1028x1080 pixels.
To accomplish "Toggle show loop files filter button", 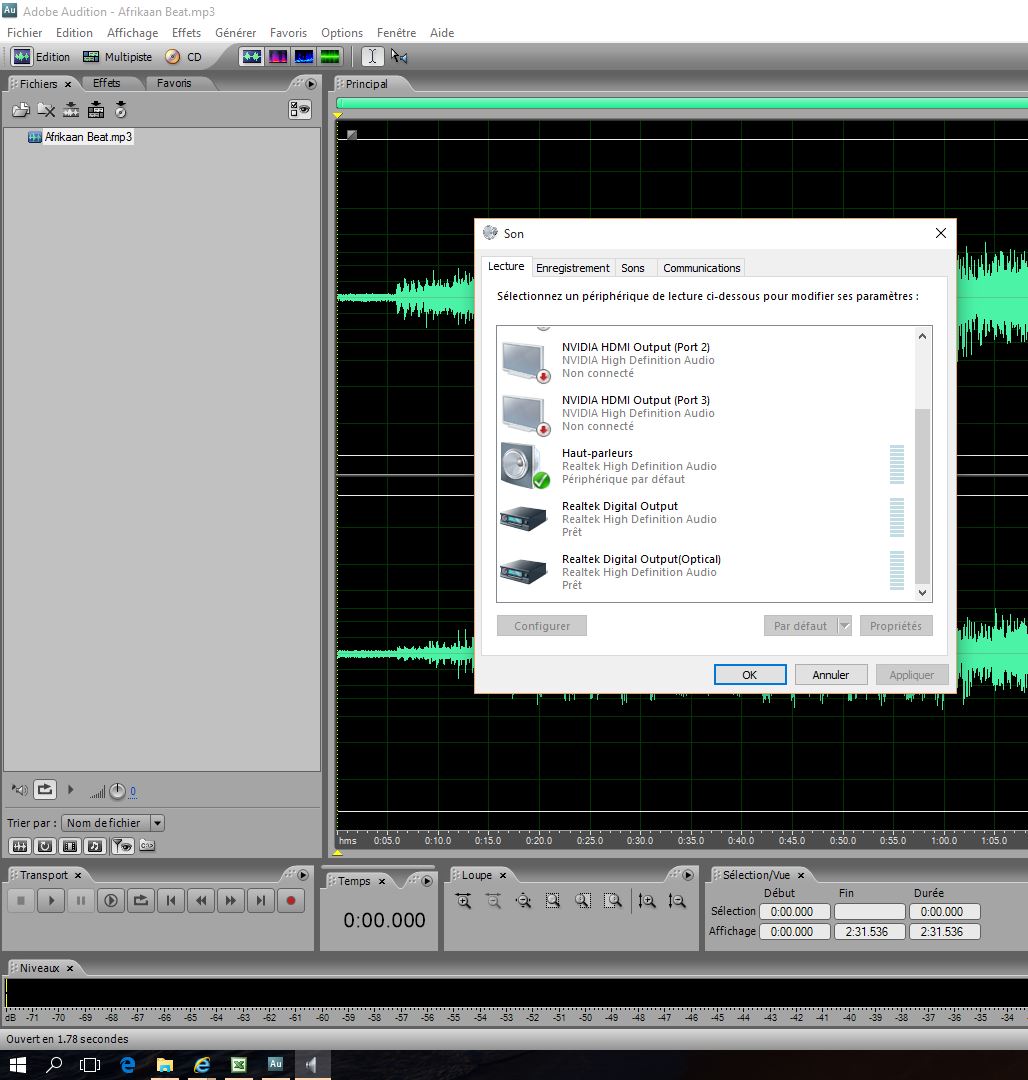I will [x=45, y=846].
